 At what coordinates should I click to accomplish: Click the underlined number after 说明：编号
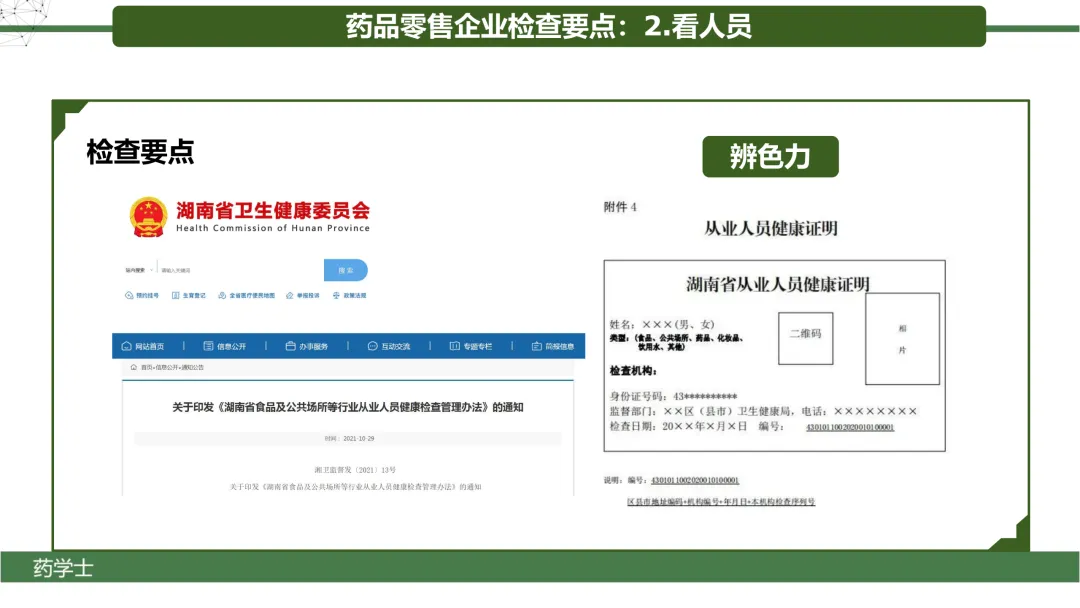(695, 481)
